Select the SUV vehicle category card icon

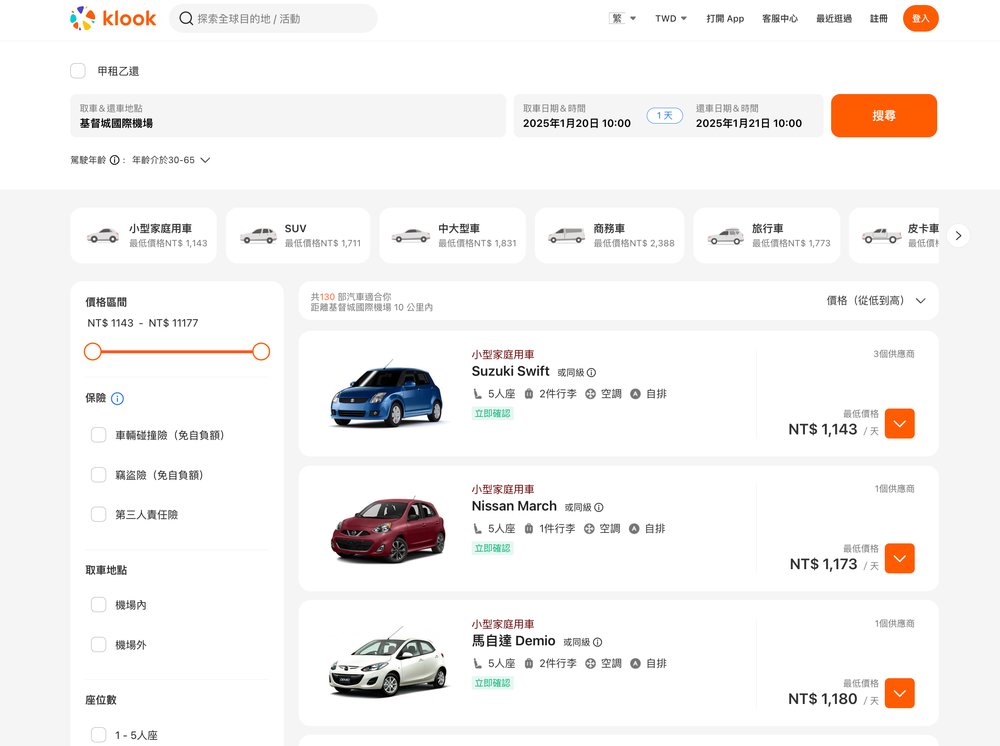tap(257, 234)
